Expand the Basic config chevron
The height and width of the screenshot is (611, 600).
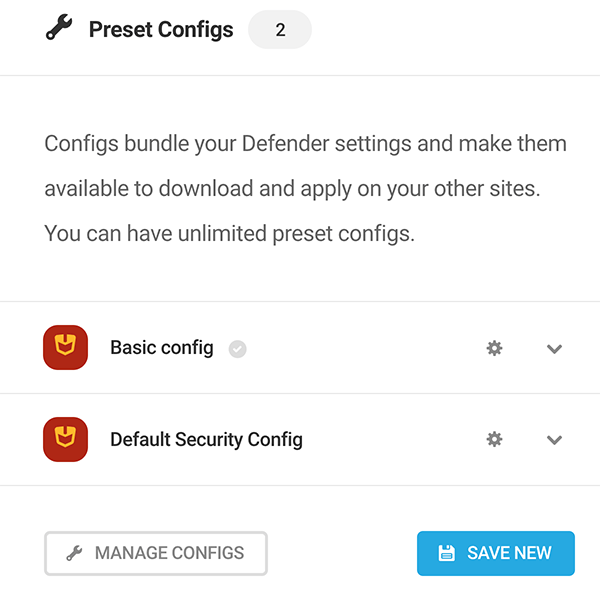555,349
